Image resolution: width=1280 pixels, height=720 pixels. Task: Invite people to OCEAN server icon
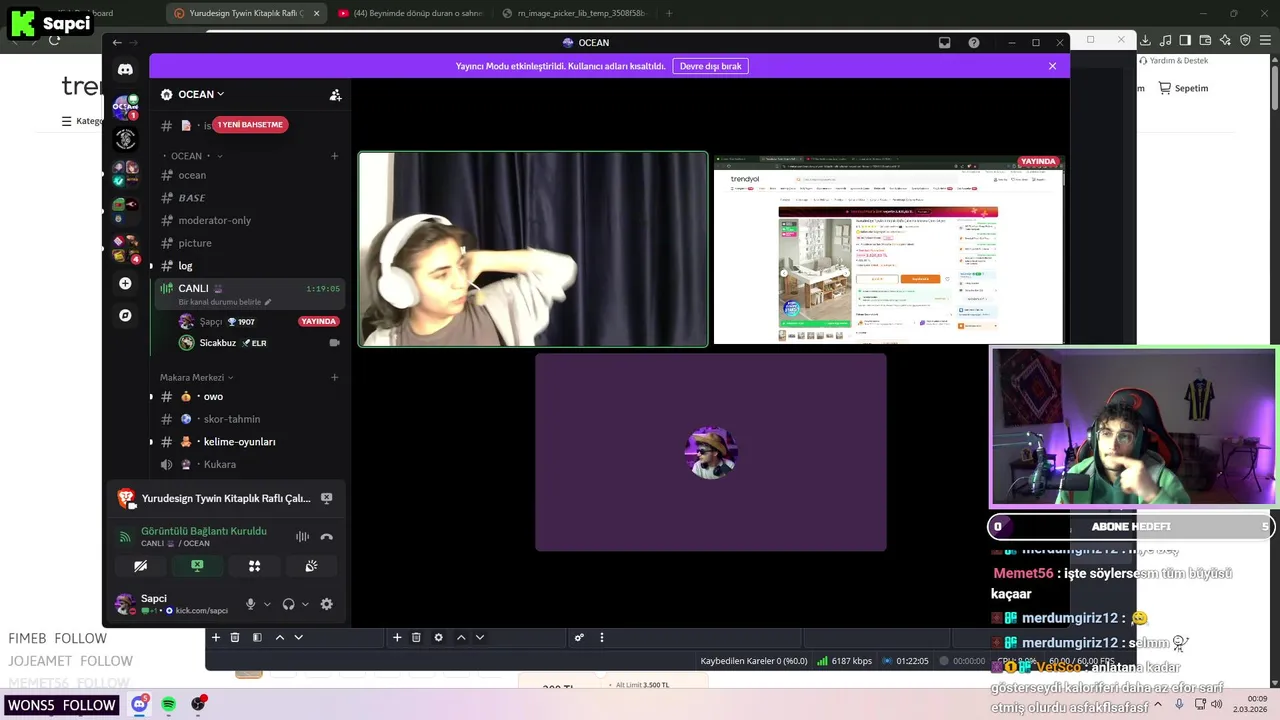(x=335, y=95)
